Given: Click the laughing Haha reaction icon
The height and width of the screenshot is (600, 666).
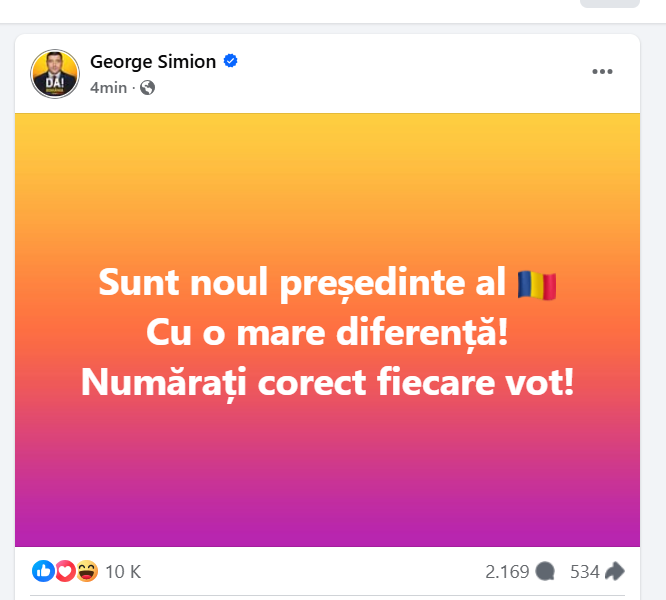Looking at the screenshot, I should [86, 571].
